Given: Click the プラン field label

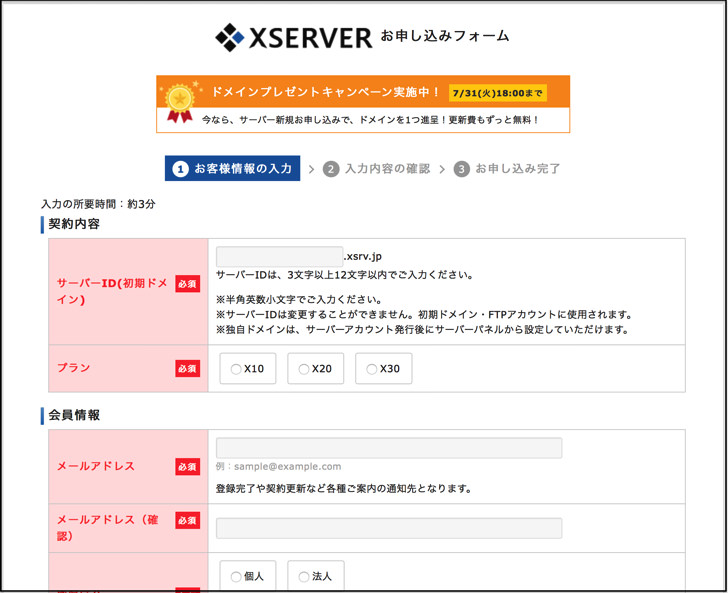Looking at the screenshot, I should [x=73, y=368].
